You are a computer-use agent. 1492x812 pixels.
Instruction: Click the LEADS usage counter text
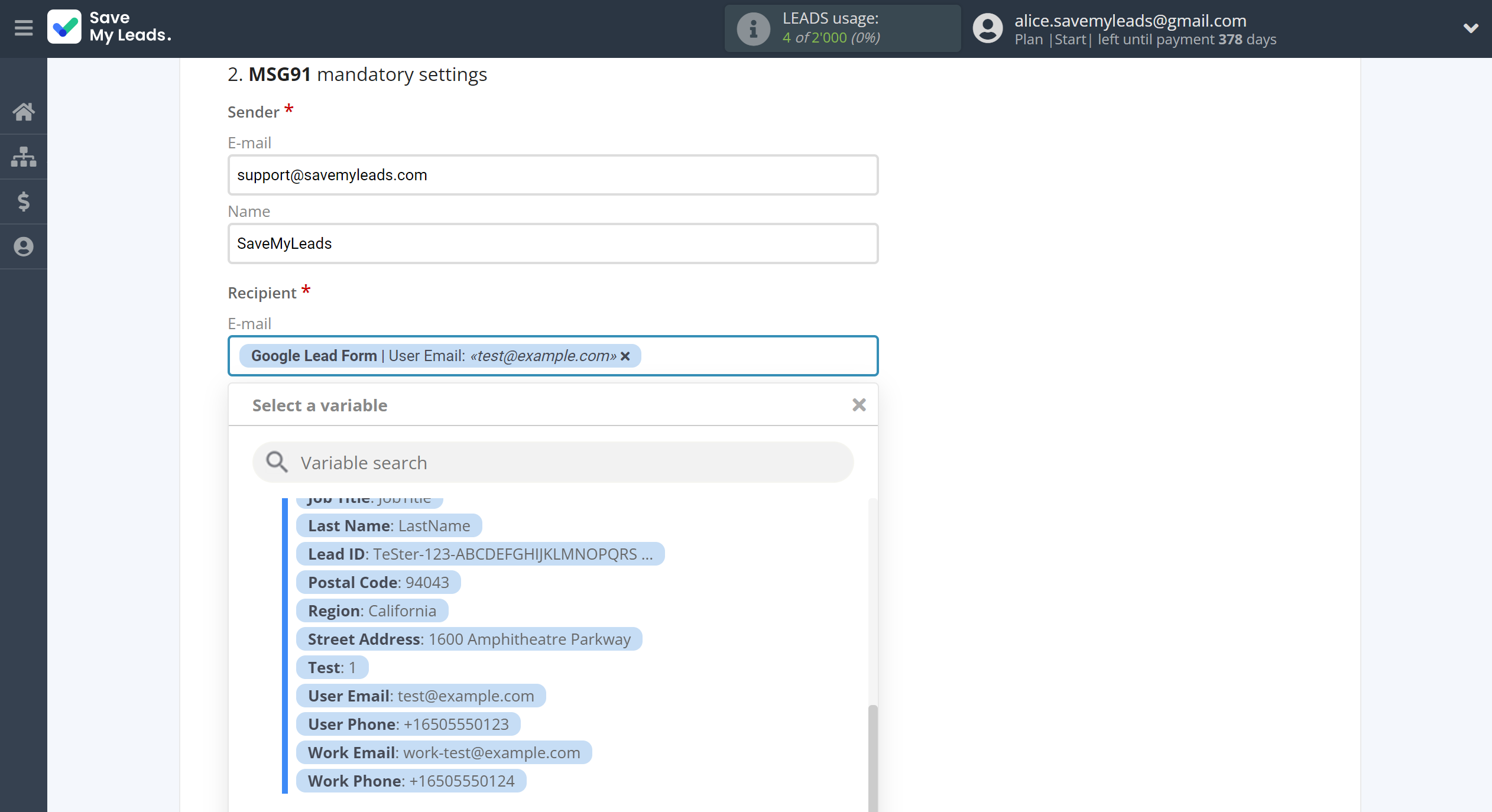[x=831, y=37]
